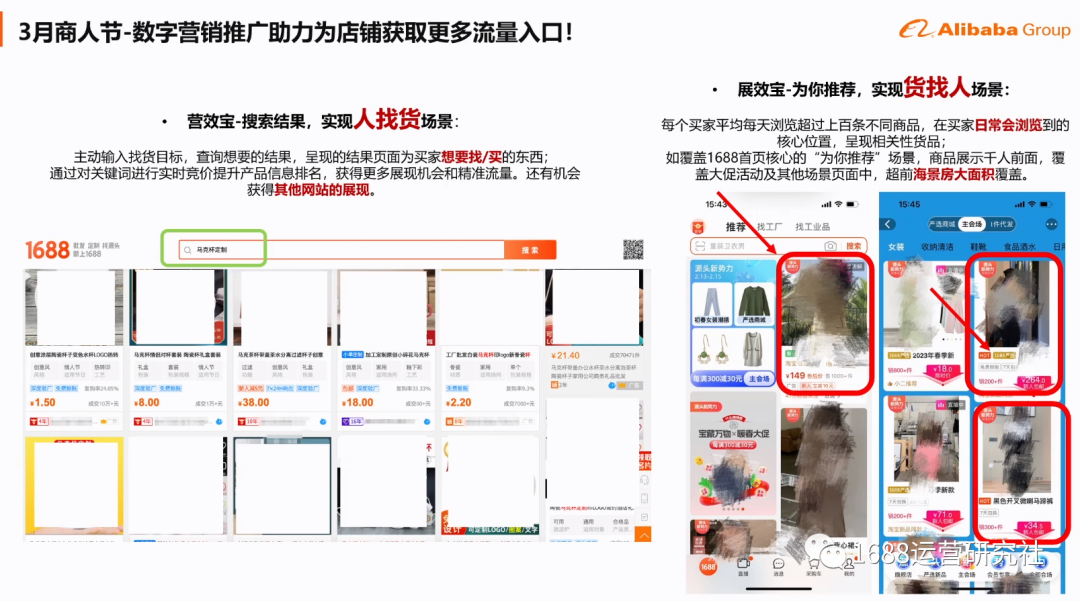Open the 初春女装潮搭 tile
This screenshot has width=1080, height=601.
point(711,304)
